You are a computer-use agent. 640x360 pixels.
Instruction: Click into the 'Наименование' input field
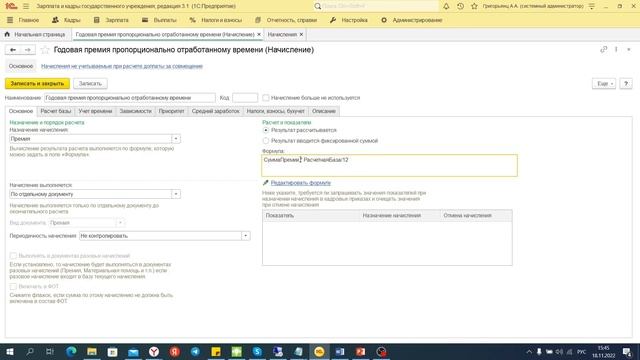130,98
